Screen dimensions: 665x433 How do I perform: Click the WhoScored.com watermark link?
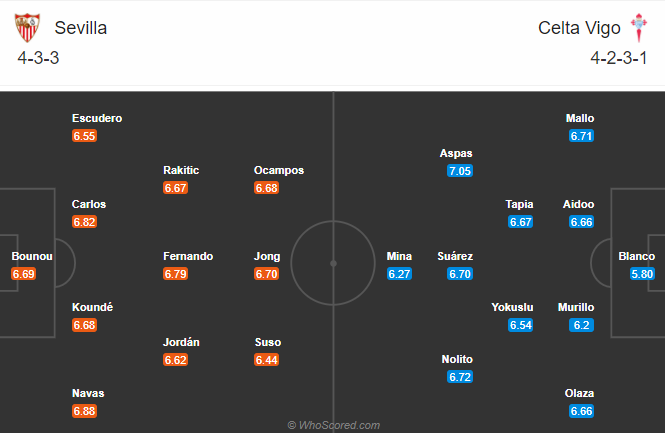(334, 425)
